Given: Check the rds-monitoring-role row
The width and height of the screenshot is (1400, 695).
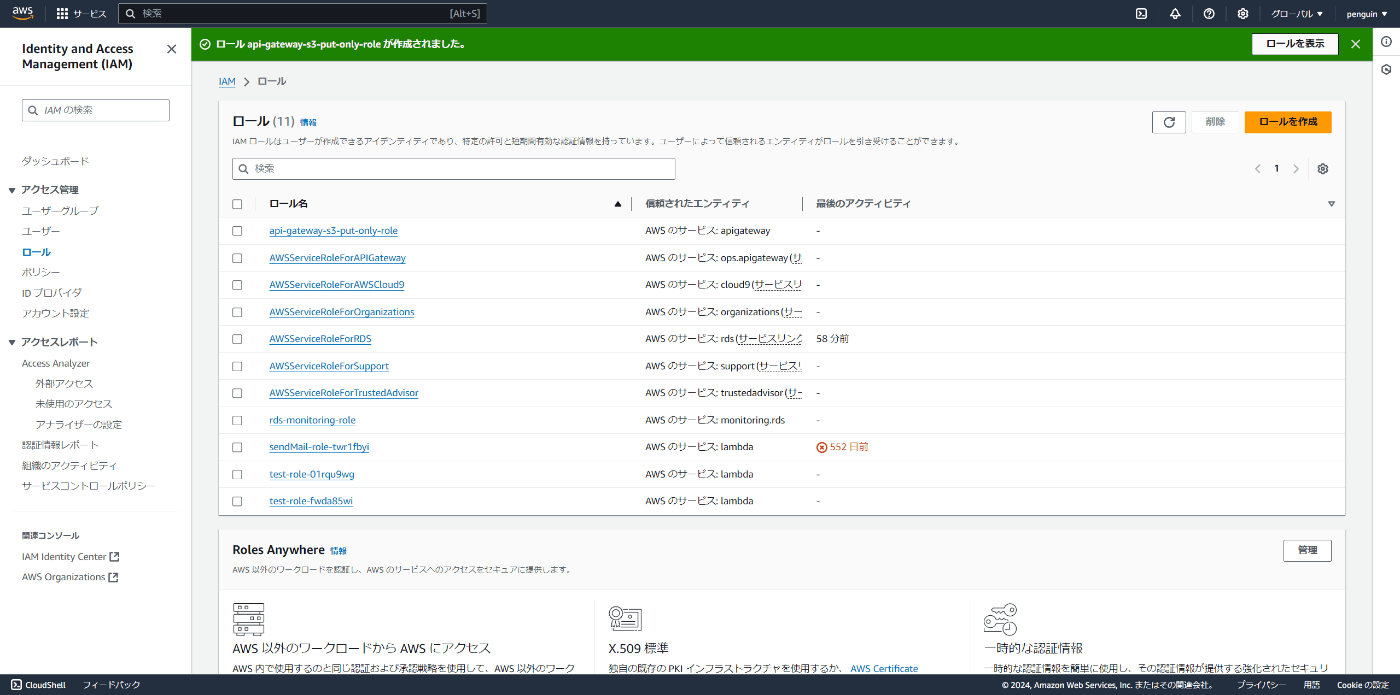Looking at the screenshot, I should [x=237, y=420].
